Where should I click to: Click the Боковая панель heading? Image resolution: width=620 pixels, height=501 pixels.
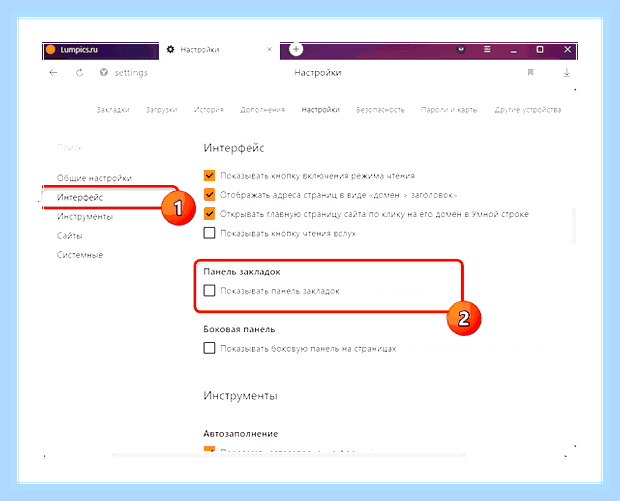[x=239, y=329]
